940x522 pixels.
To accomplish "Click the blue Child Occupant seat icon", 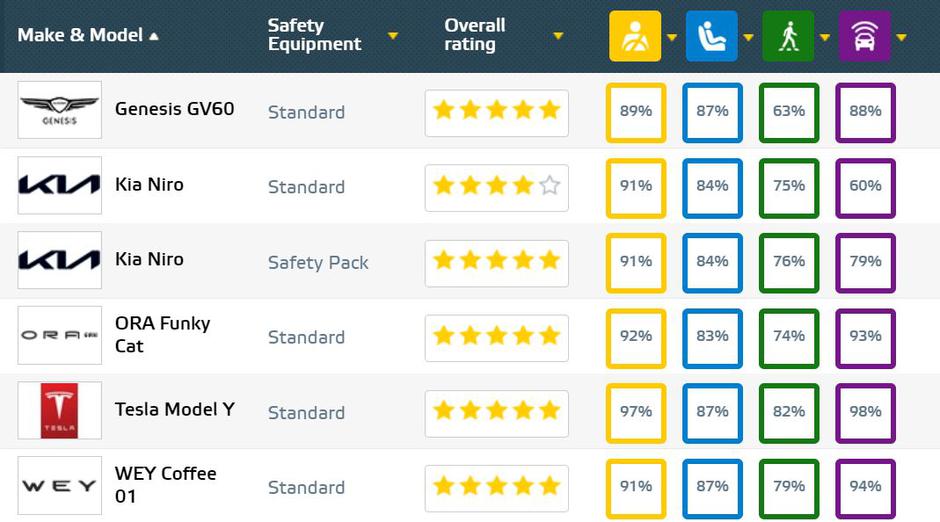I will 711,37.
